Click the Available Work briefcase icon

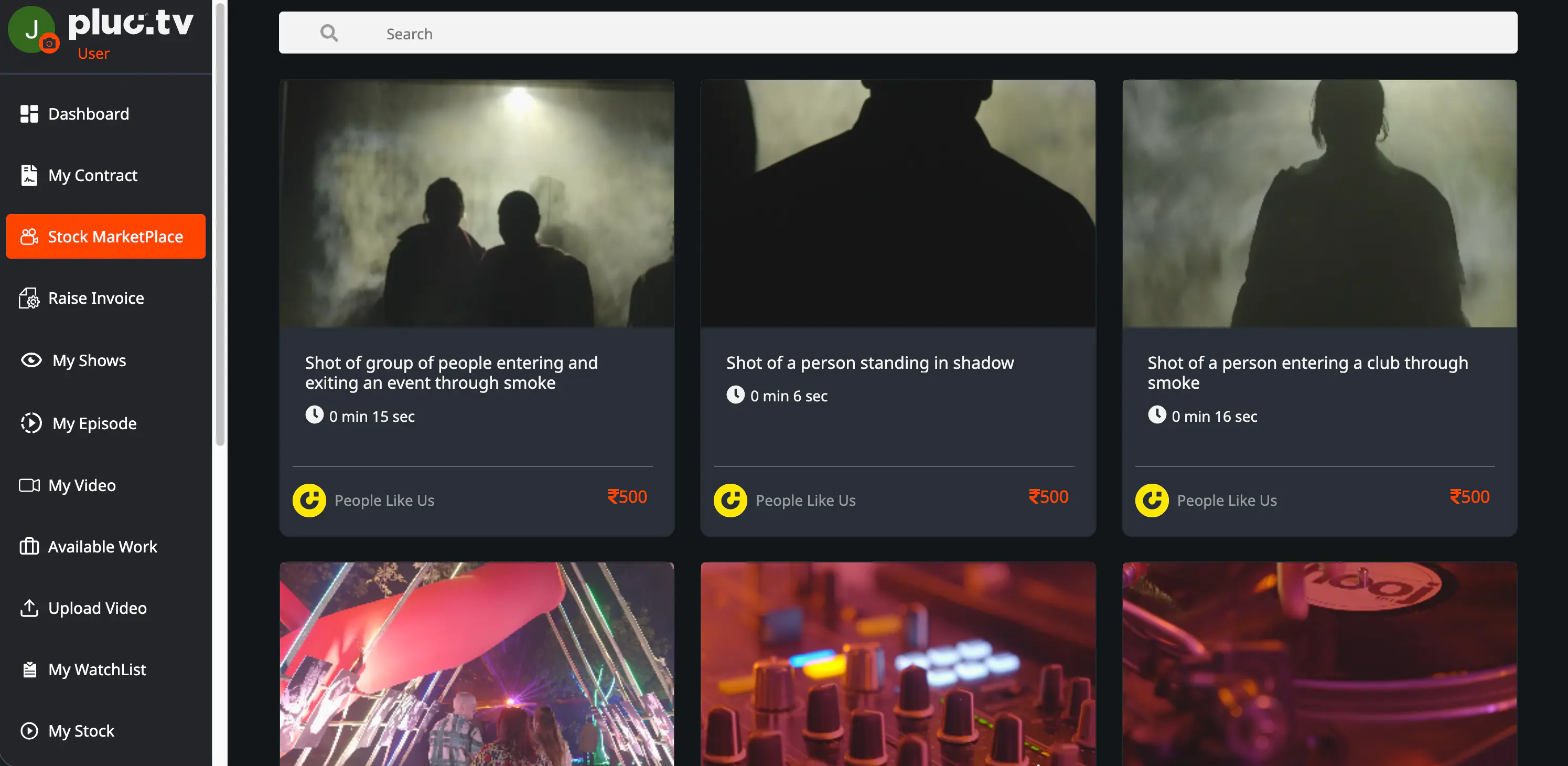29,547
